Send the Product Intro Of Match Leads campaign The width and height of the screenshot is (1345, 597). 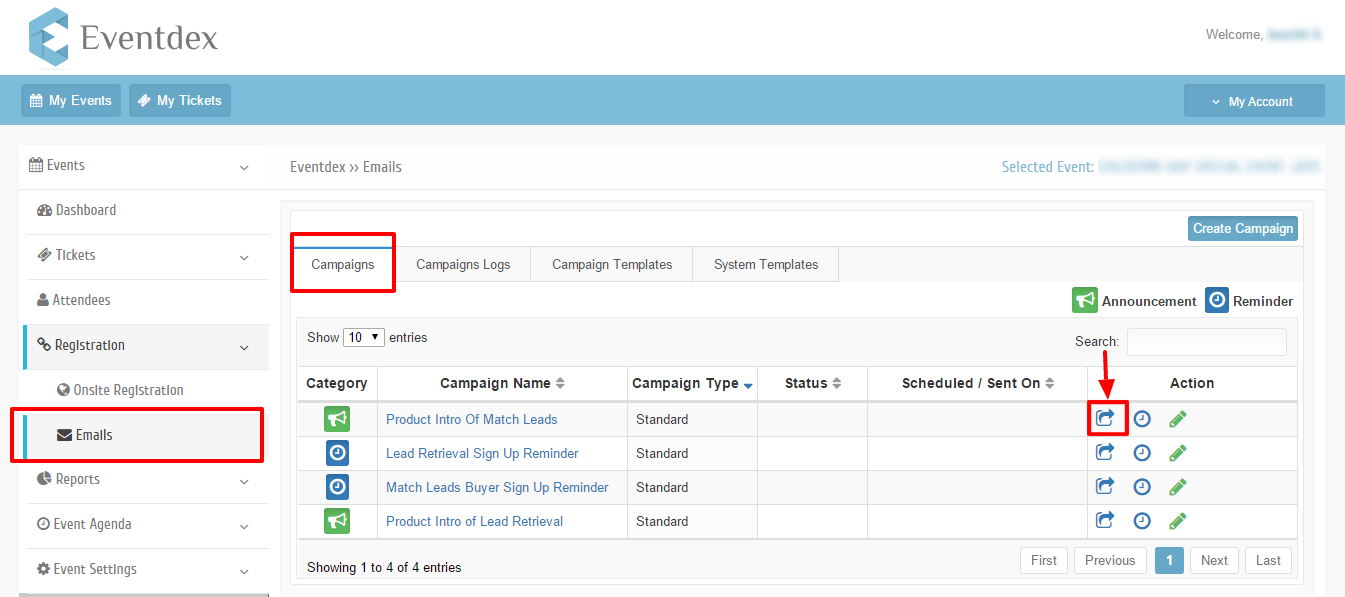(x=1105, y=418)
